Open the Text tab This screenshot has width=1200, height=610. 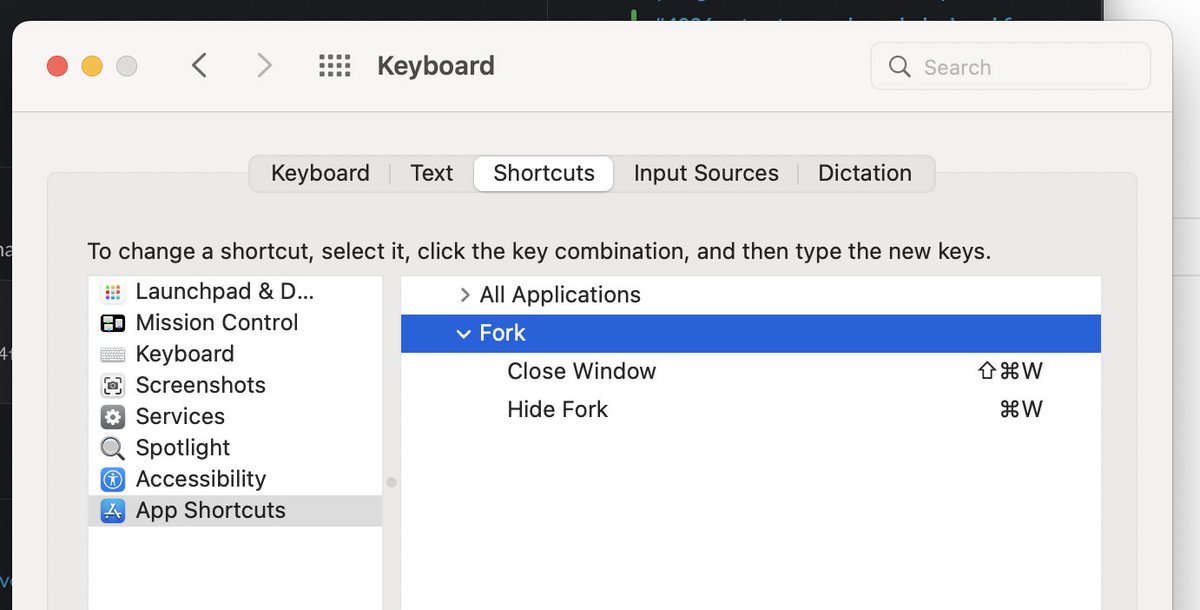[432, 173]
